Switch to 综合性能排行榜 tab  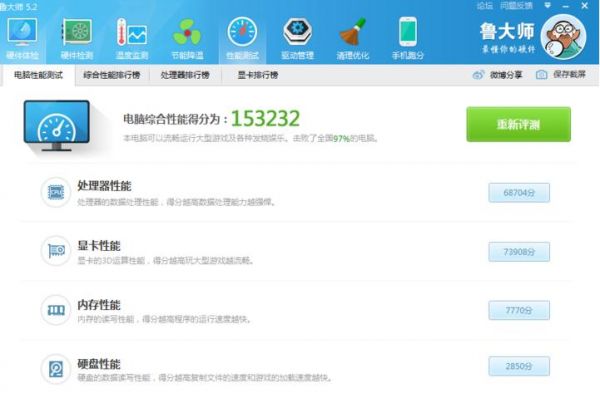click(x=112, y=75)
